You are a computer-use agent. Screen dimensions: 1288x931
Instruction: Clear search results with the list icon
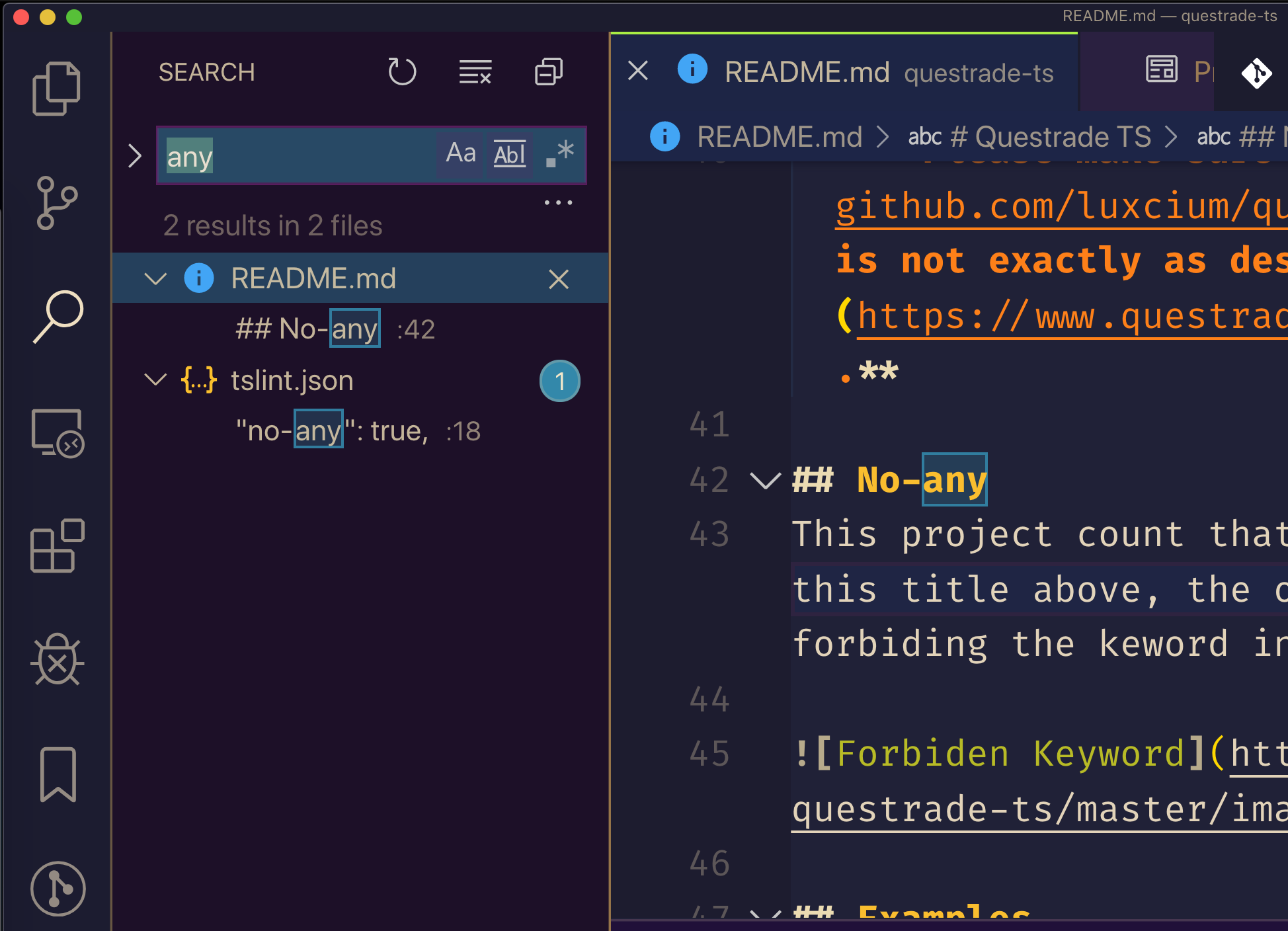pyautogui.click(x=475, y=72)
